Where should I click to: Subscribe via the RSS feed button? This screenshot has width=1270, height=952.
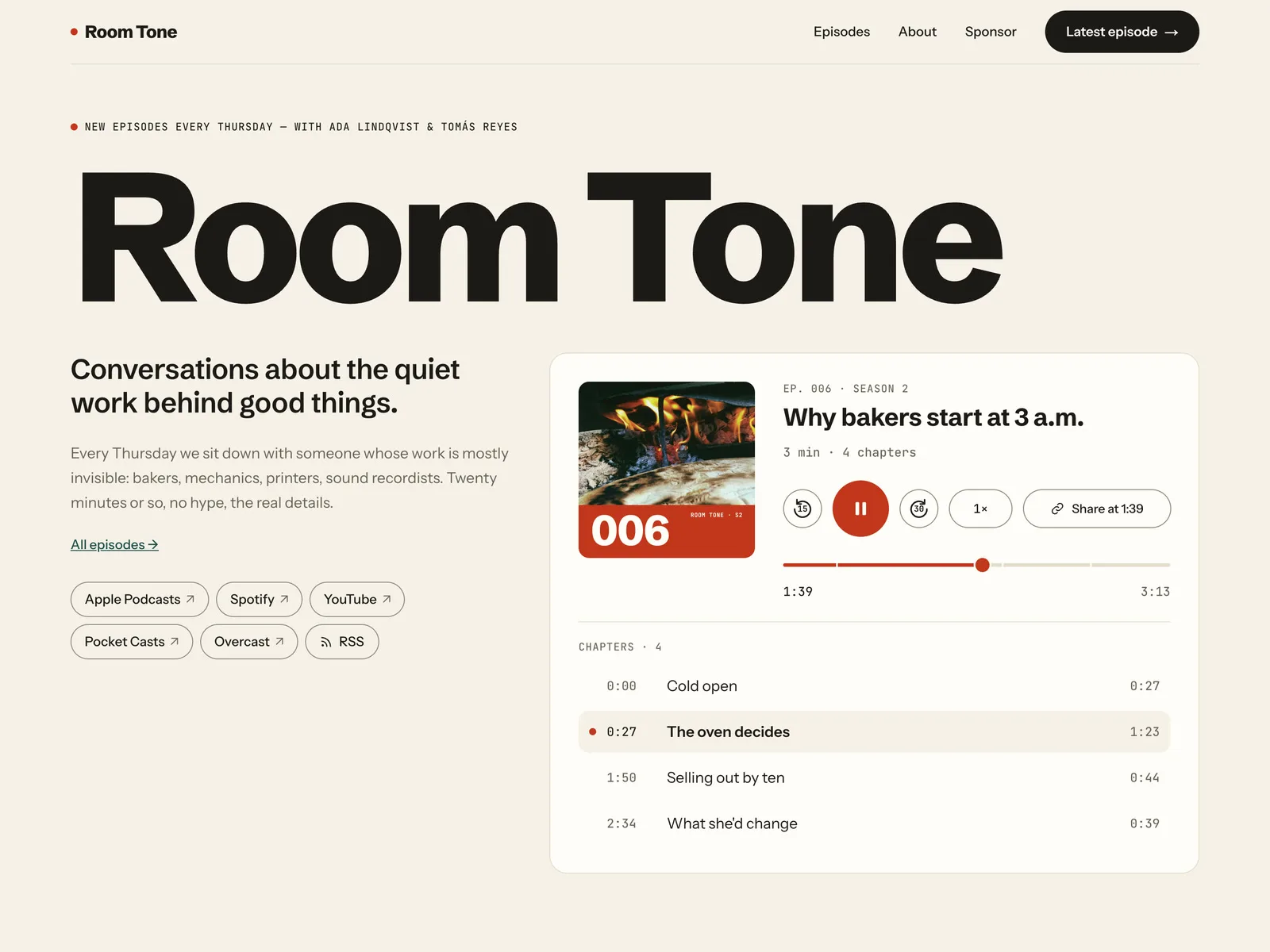342,642
